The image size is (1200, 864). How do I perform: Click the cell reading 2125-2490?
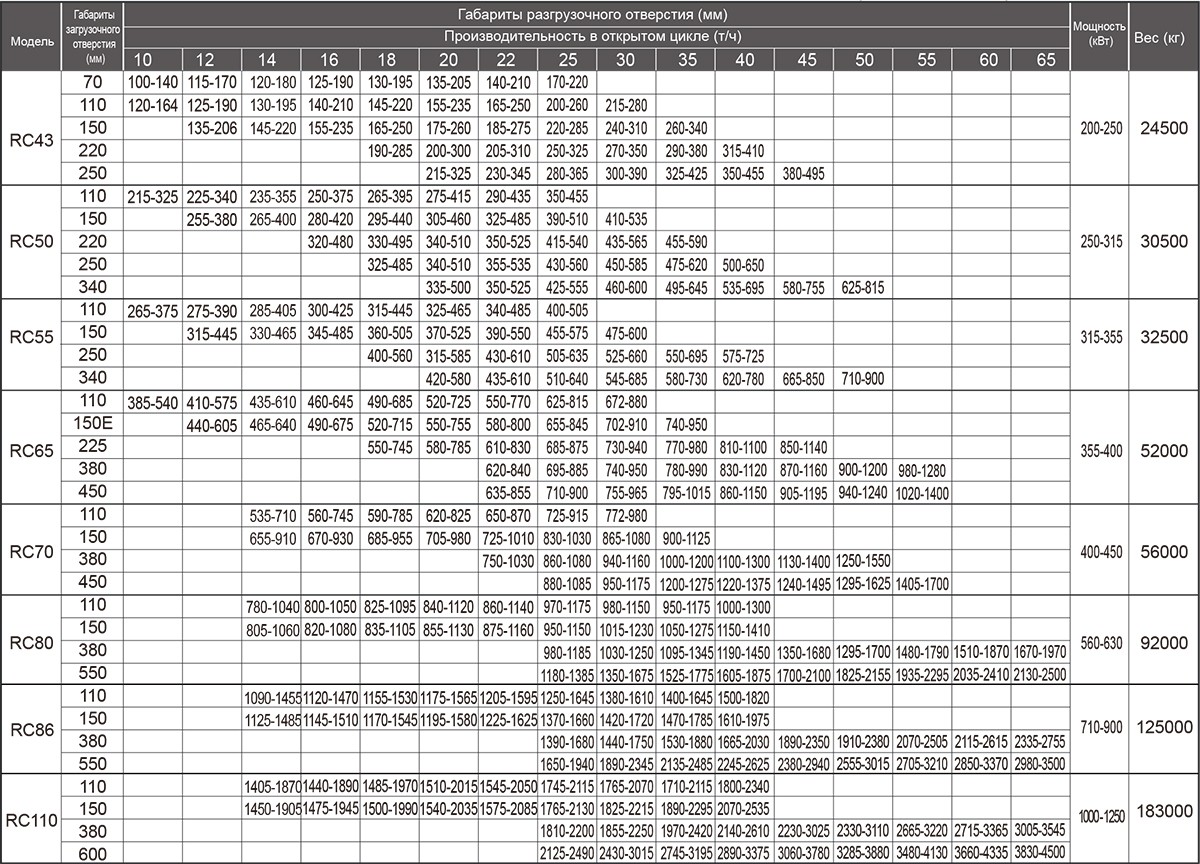566,853
